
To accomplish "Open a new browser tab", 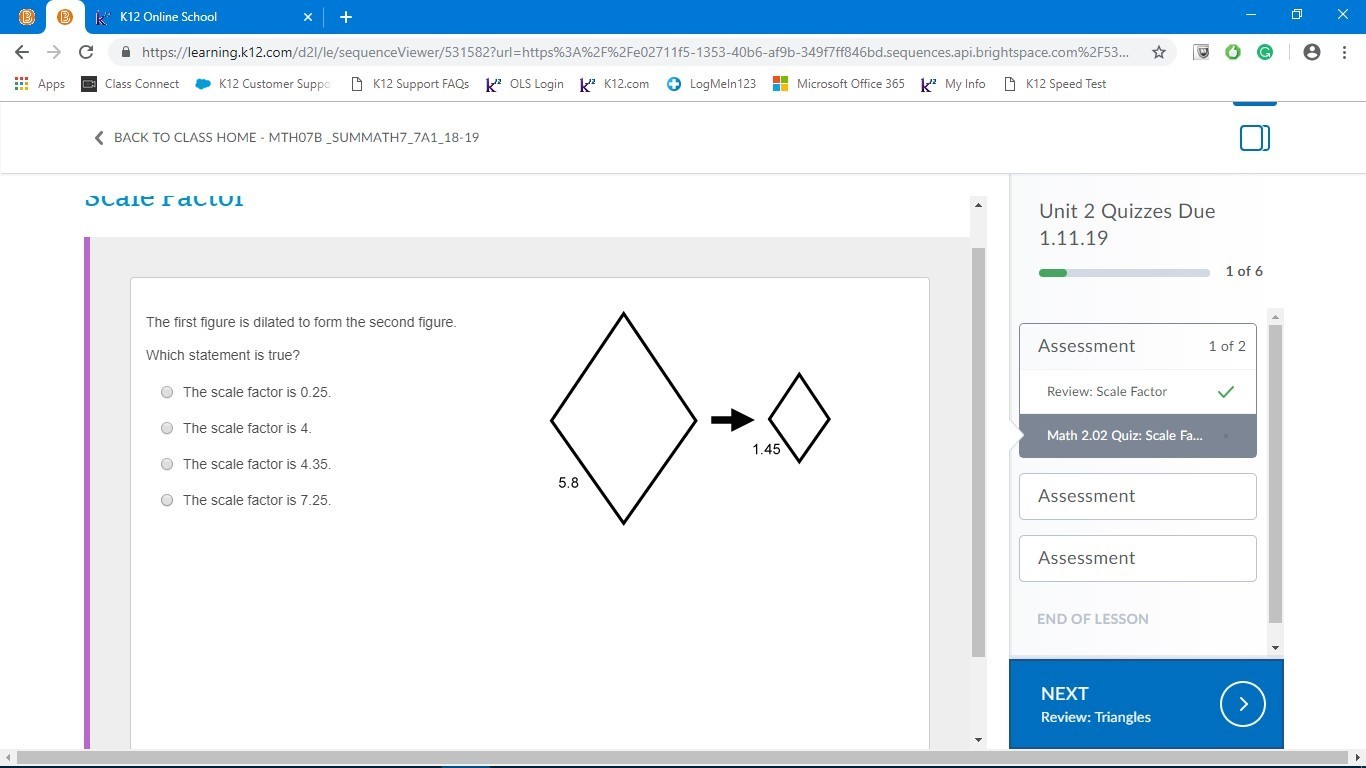I will (x=345, y=17).
